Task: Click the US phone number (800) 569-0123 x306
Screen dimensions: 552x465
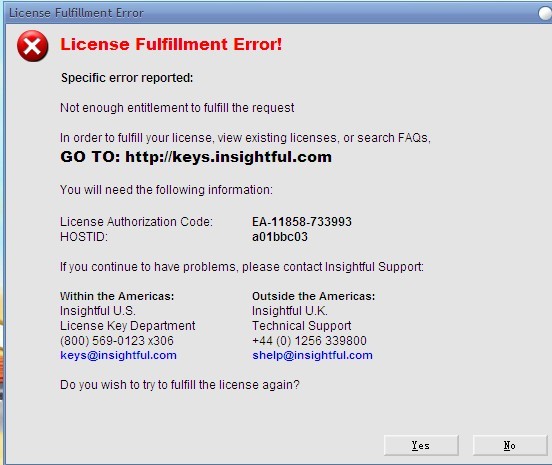Action: click(117, 340)
